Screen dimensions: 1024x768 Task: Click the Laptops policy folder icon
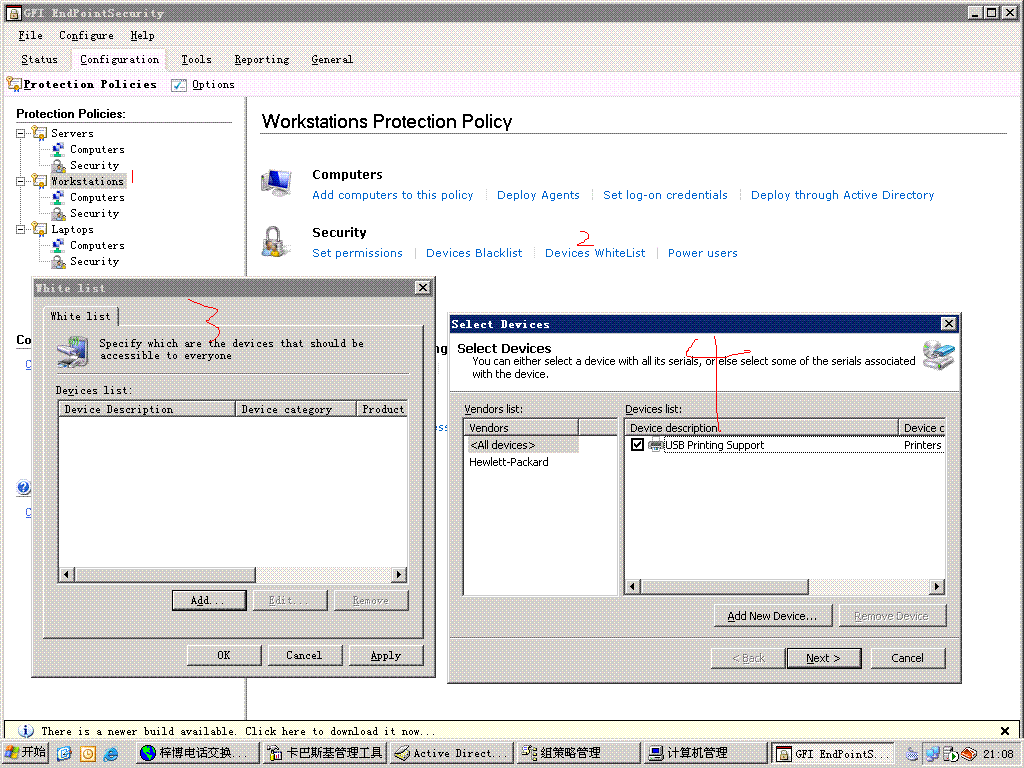39,229
